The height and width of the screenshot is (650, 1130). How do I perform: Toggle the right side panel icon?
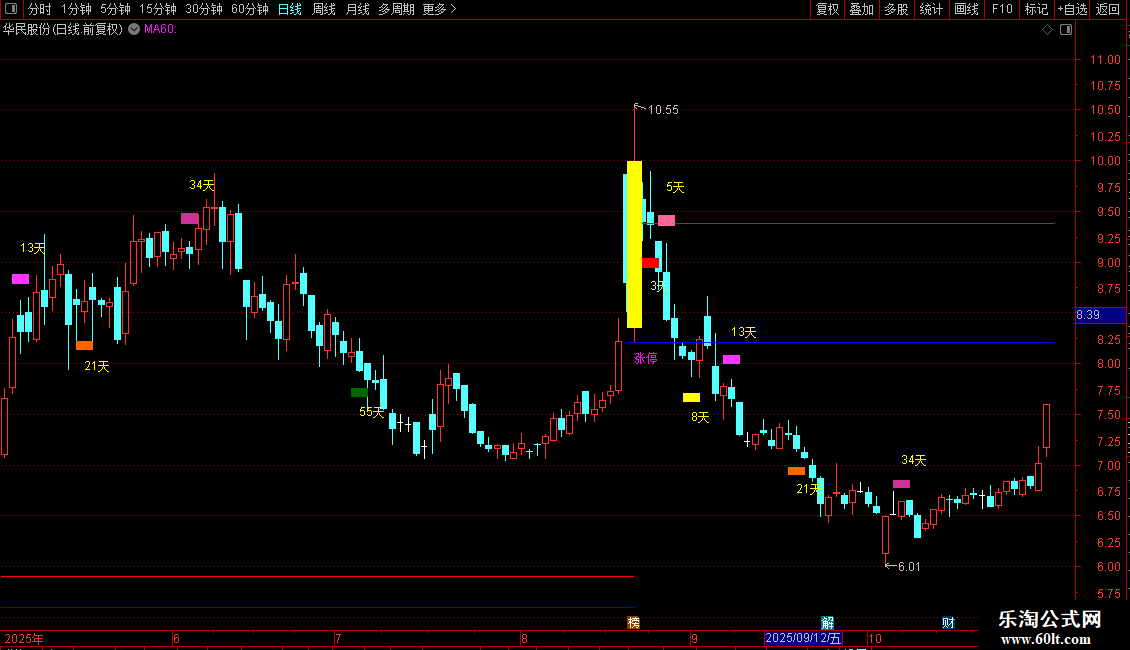coord(1066,30)
